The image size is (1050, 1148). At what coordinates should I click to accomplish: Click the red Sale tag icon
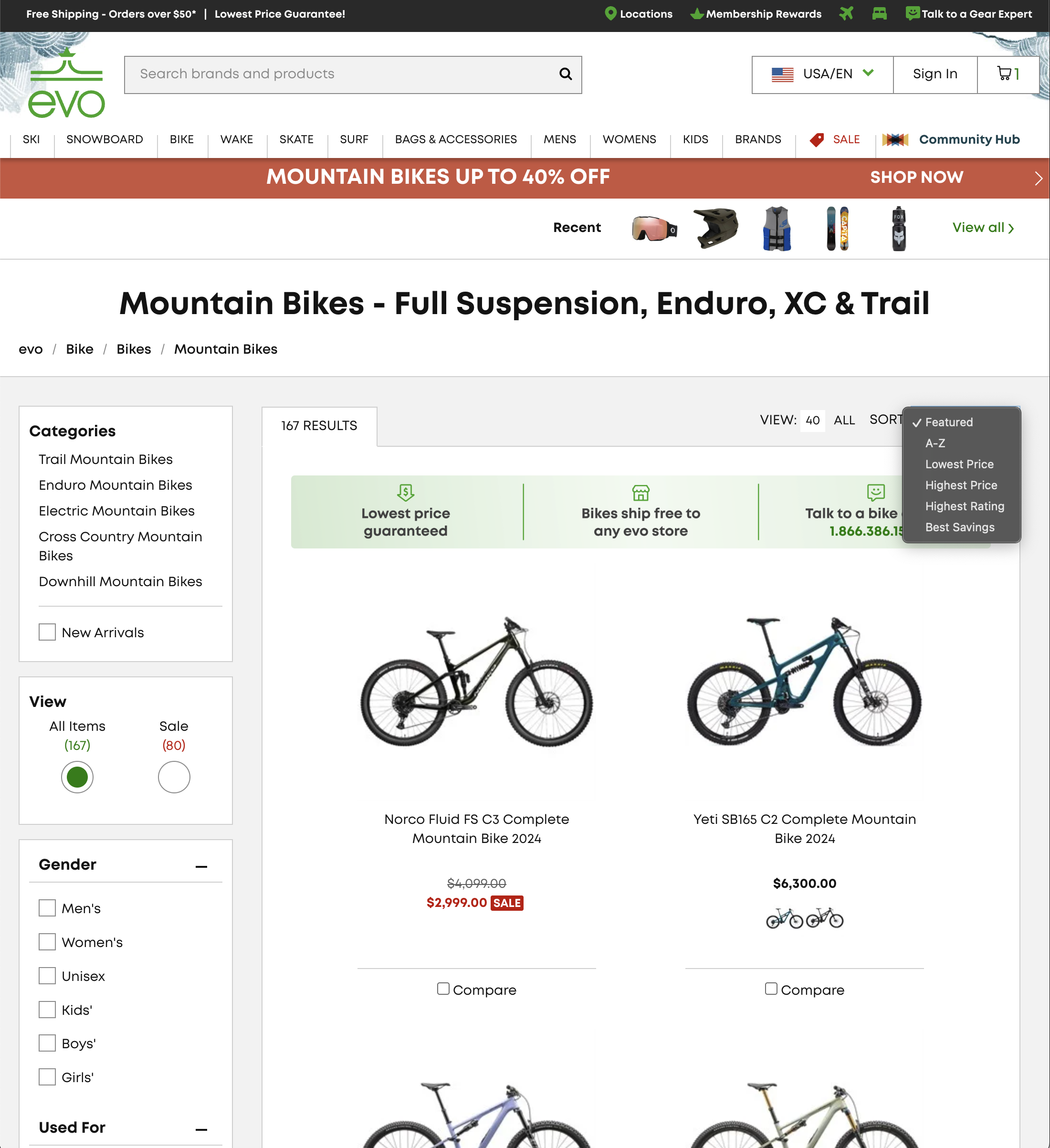pyautogui.click(x=817, y=139)
